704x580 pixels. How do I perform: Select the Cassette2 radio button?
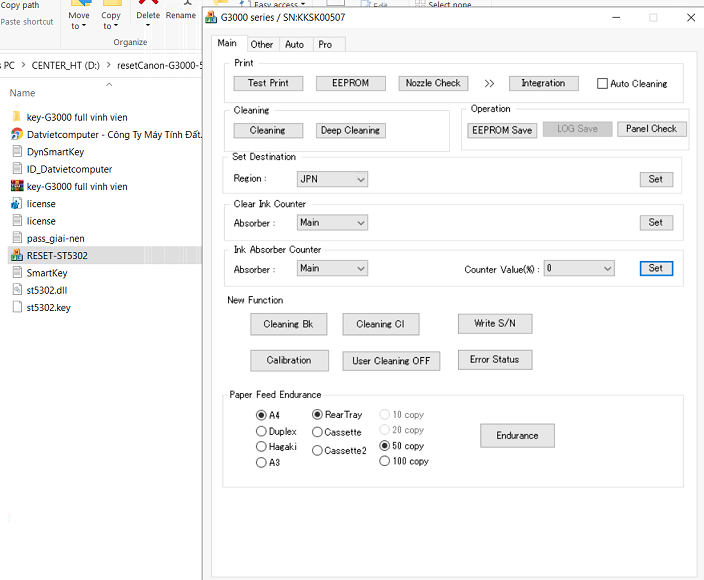click(317, 450)
